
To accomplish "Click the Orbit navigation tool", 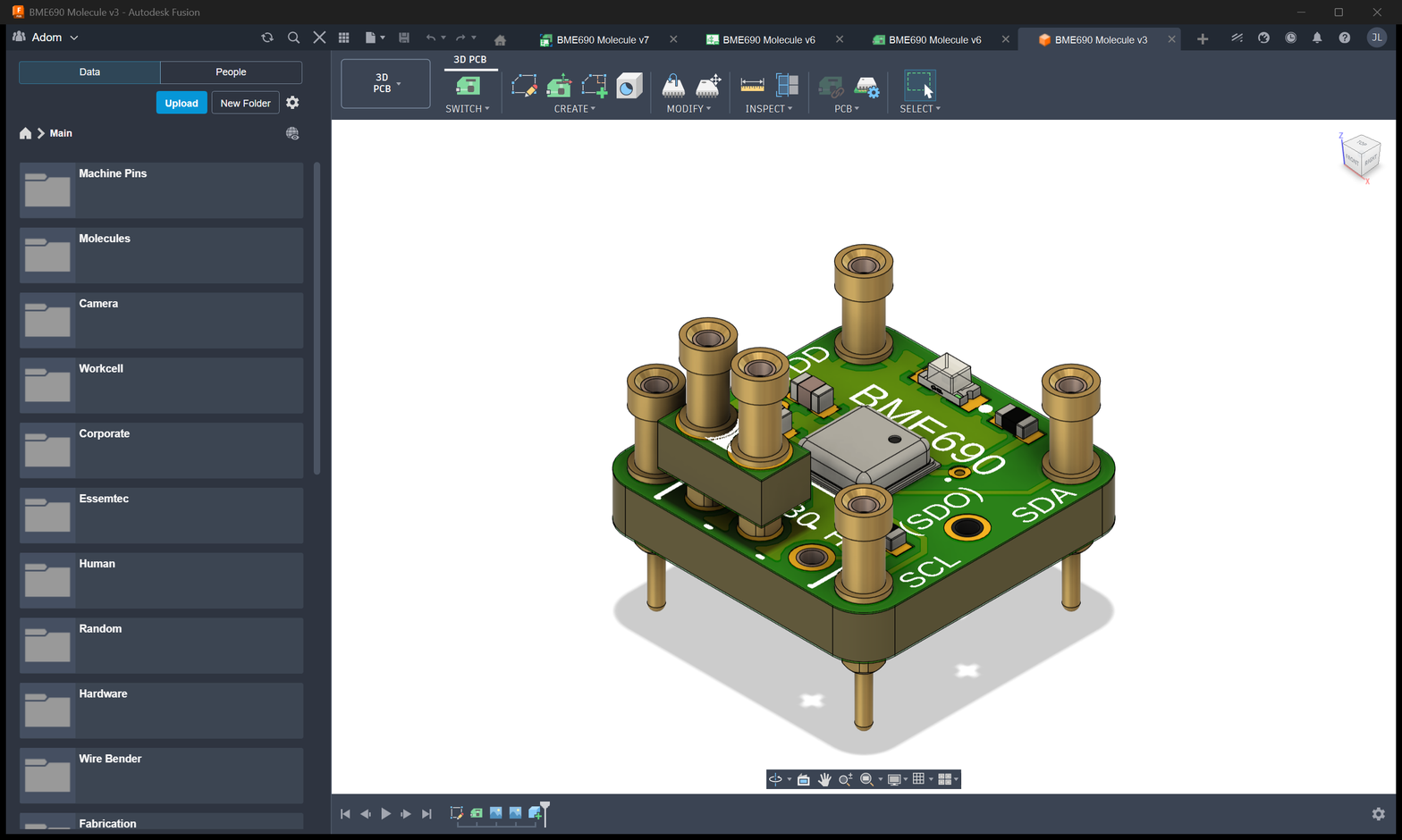I will click(x=775, y=779).
